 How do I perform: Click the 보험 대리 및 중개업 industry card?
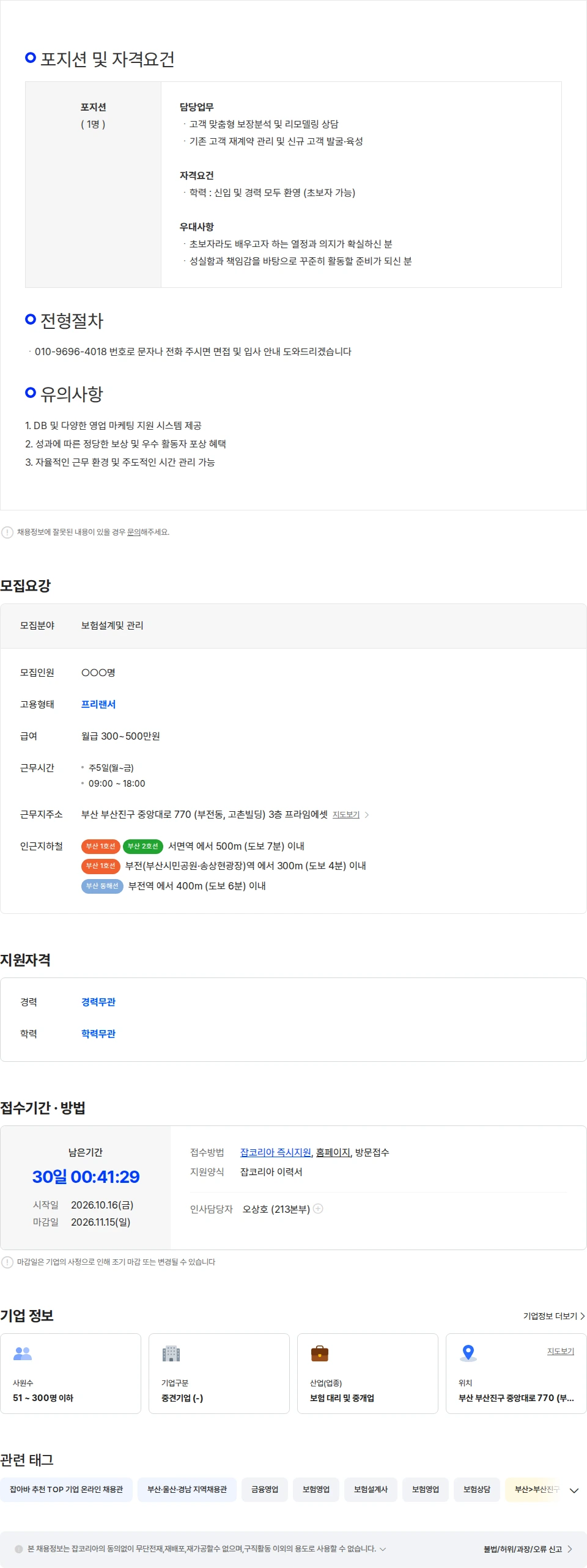click(367, 1374)
